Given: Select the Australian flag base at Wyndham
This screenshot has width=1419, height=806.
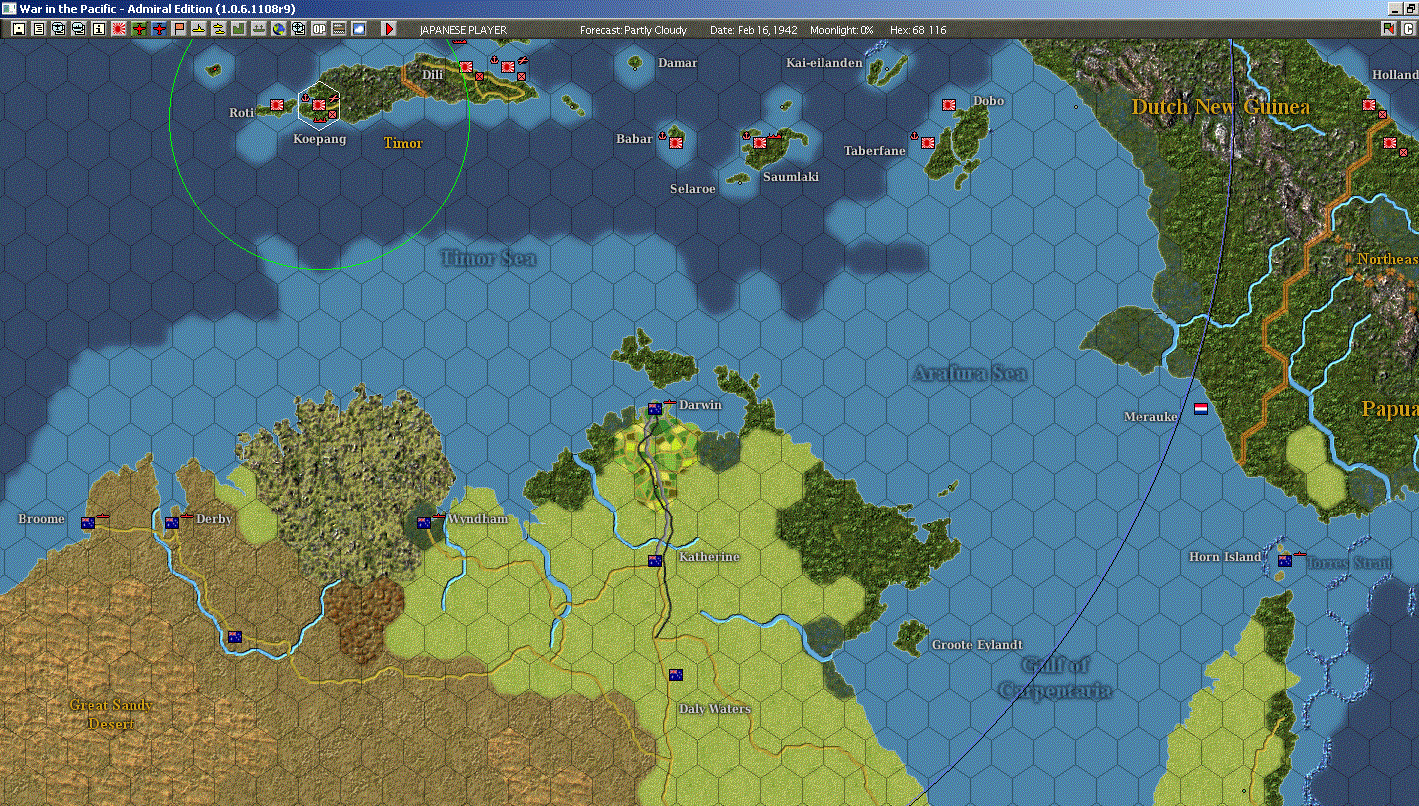Looking at the screenshot, I should [424, 522].
